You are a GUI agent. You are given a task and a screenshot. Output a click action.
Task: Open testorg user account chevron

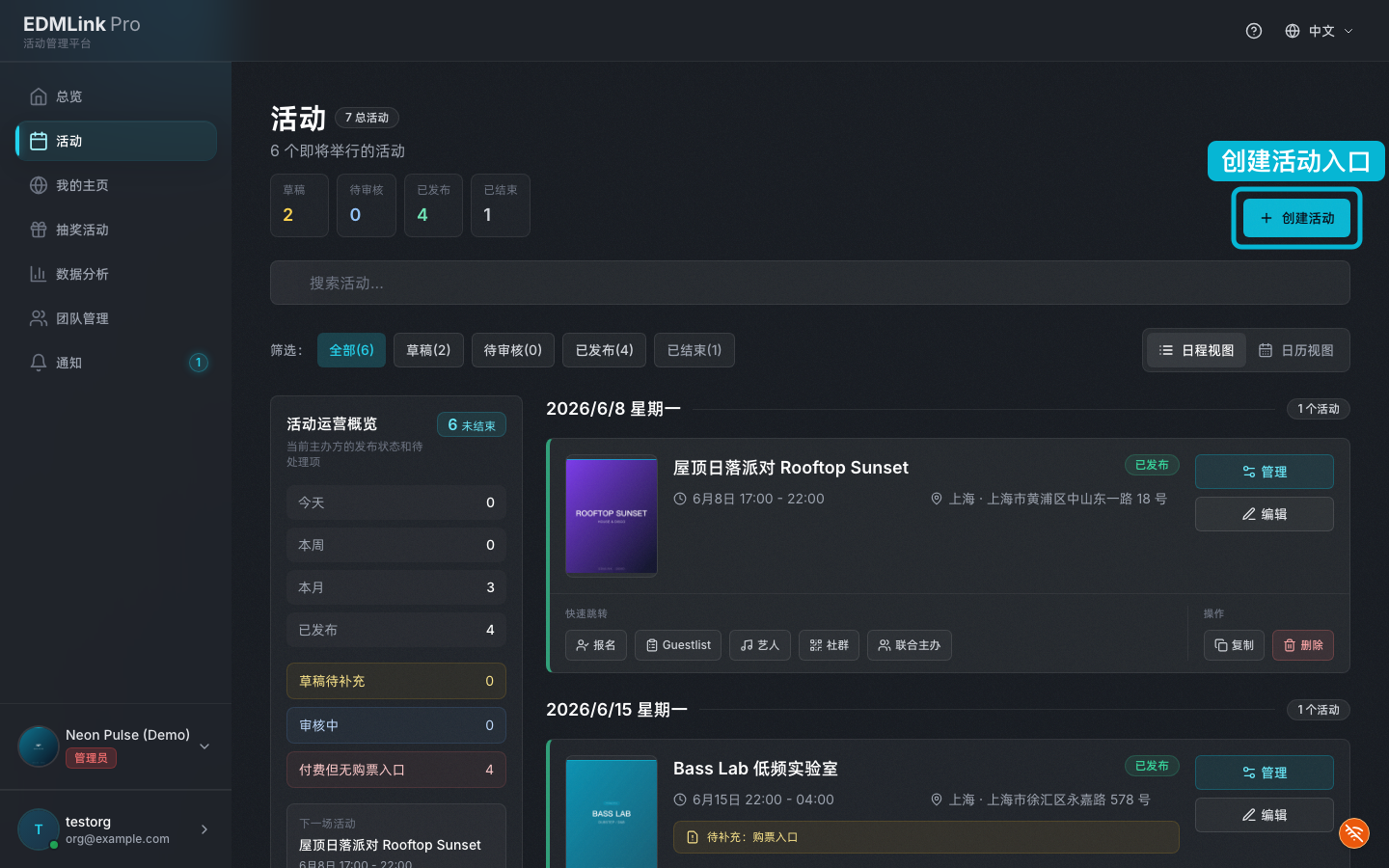pos(204,829)
